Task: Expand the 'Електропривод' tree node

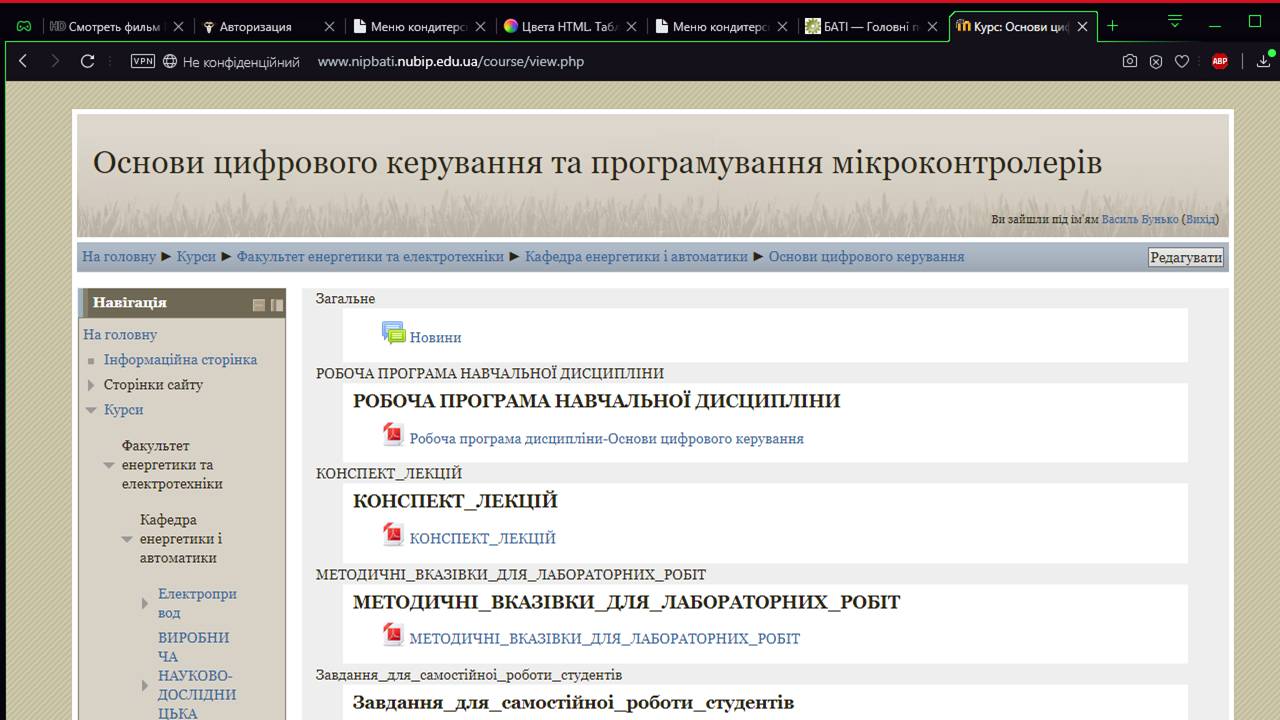Action: 145,603
